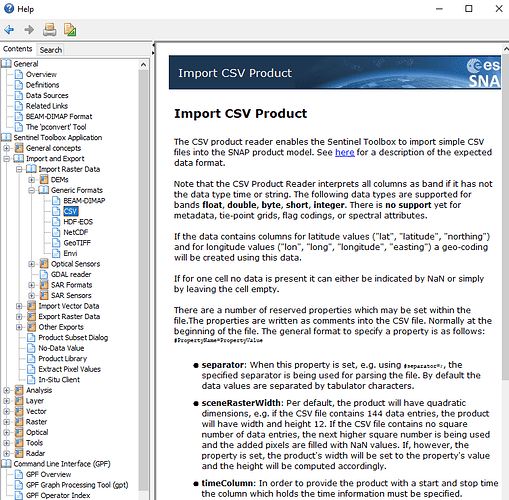Click the page icon beside GPF Overview

[x=19, y=474]
